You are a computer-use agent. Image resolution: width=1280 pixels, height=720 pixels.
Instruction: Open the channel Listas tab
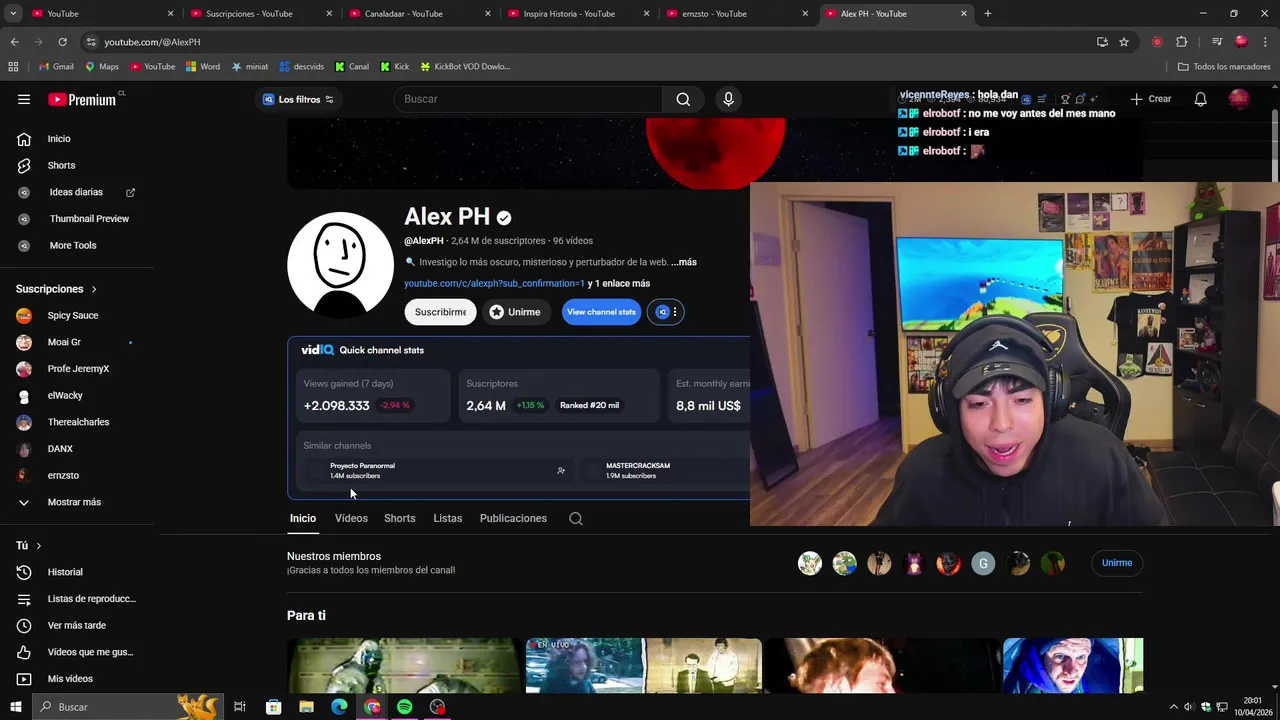coord(447,518)
